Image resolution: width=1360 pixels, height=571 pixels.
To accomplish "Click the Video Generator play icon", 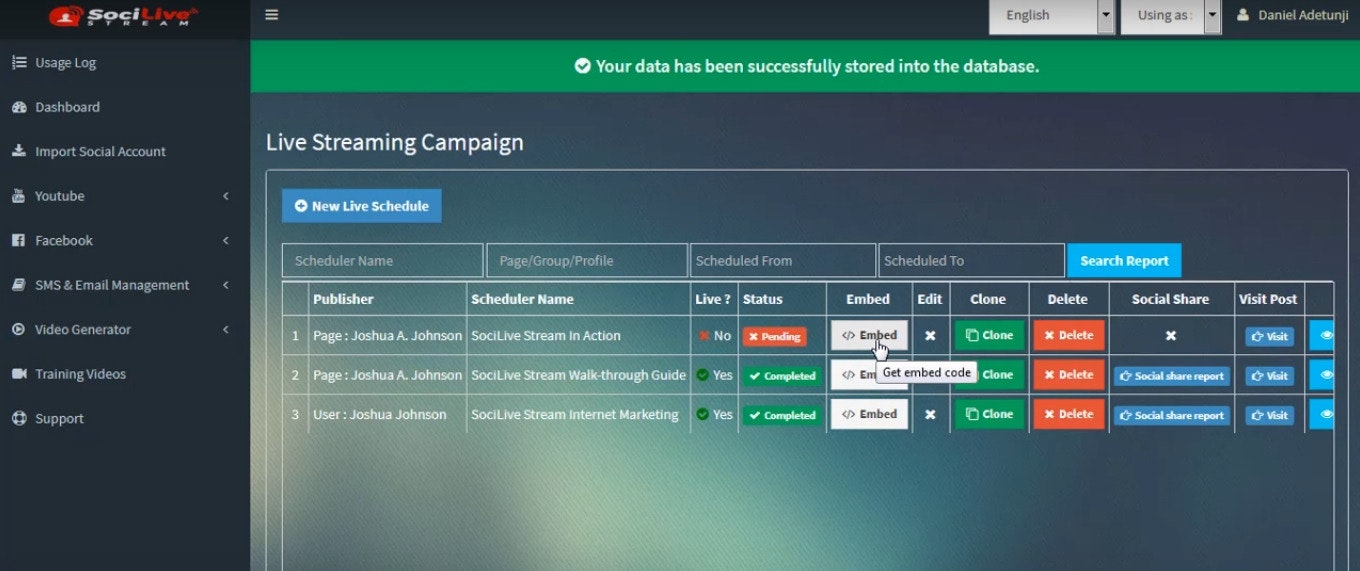I will (x=19, y=329).
